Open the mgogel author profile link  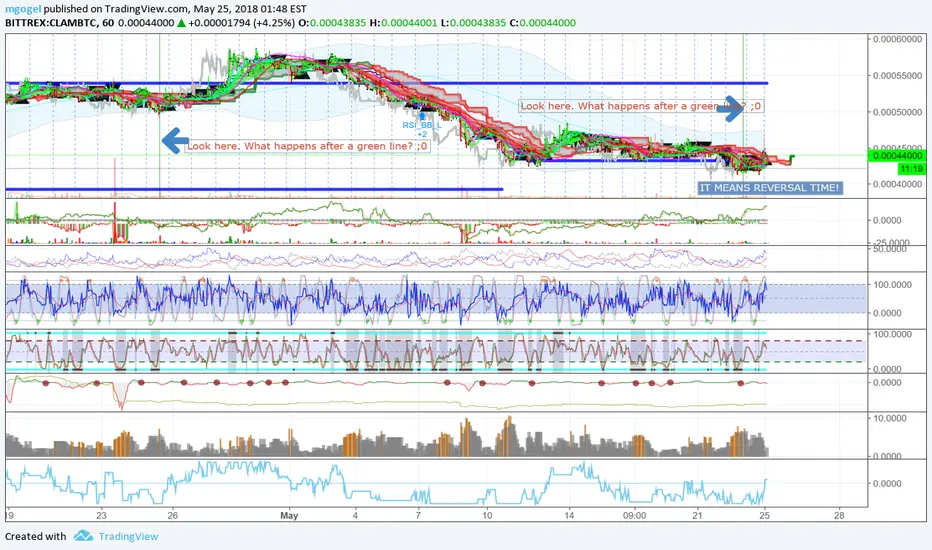tap(23, 9)
